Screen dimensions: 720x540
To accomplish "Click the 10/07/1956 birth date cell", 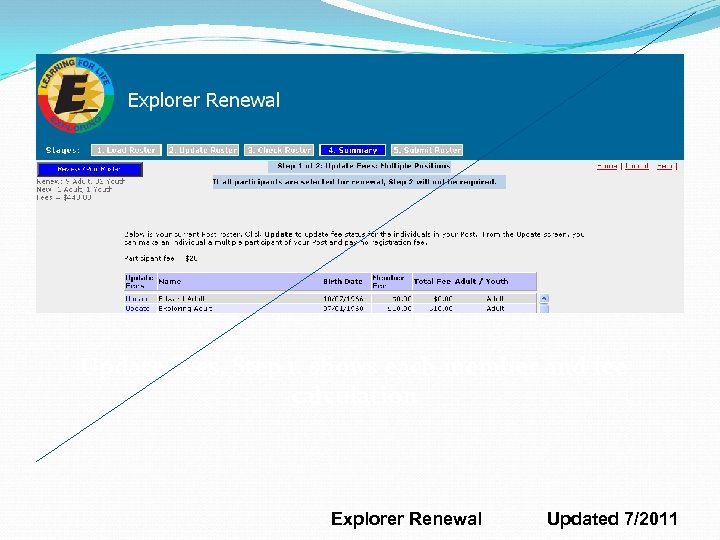I will click(x=343, y=298).
